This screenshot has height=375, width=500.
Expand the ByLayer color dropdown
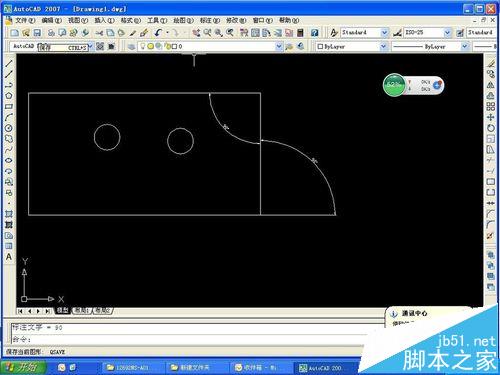point(383,47)
